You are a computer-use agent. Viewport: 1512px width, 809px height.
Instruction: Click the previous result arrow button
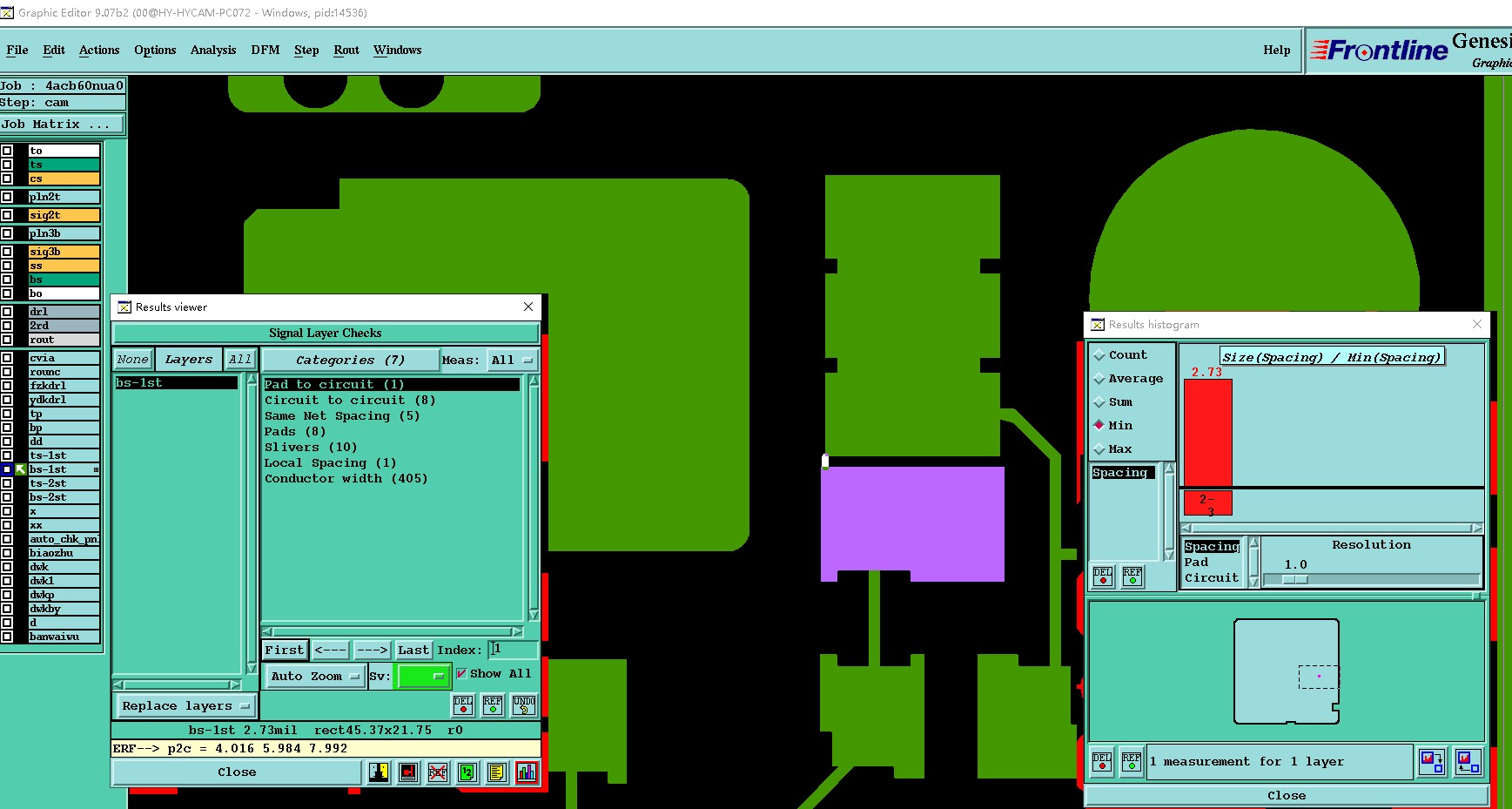click(x=331, y=650)
